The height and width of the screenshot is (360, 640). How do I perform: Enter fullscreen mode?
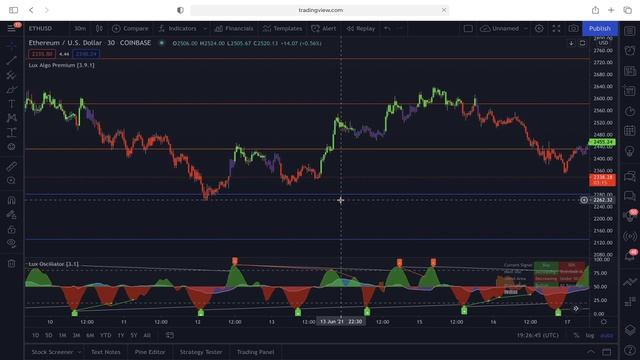click(556, 29)
